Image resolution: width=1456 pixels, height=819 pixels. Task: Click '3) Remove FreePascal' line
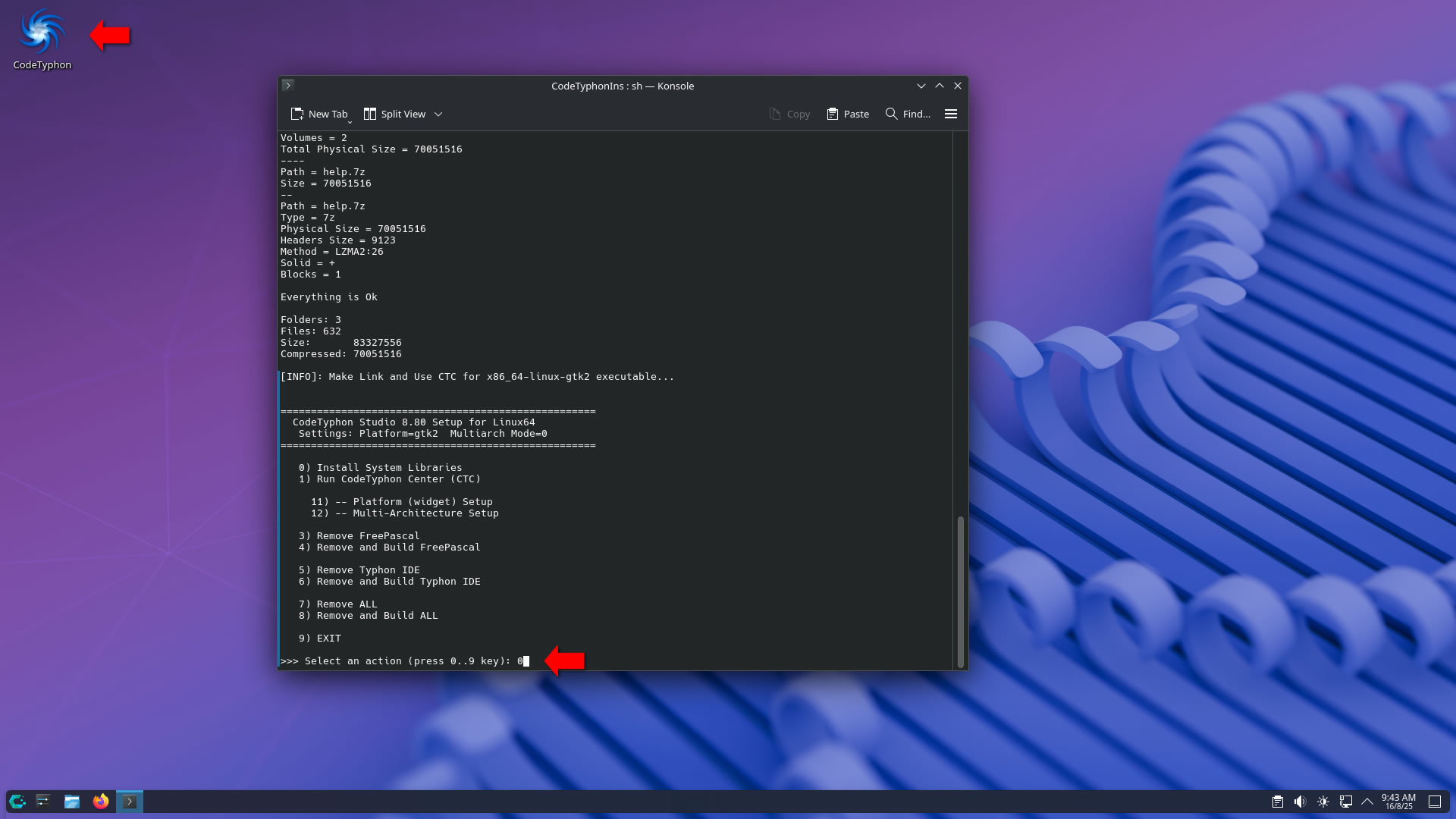[359, 536]
